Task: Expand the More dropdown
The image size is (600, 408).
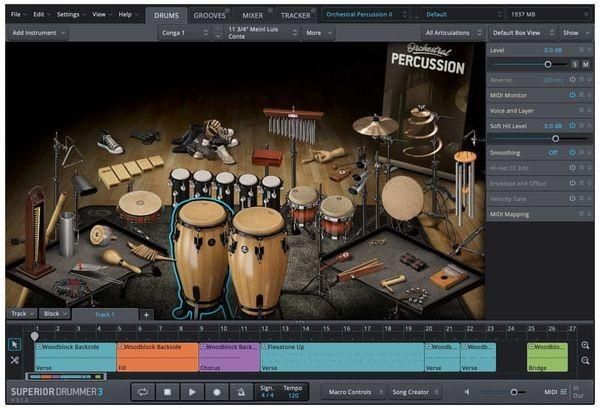Action: pos(318,33)
